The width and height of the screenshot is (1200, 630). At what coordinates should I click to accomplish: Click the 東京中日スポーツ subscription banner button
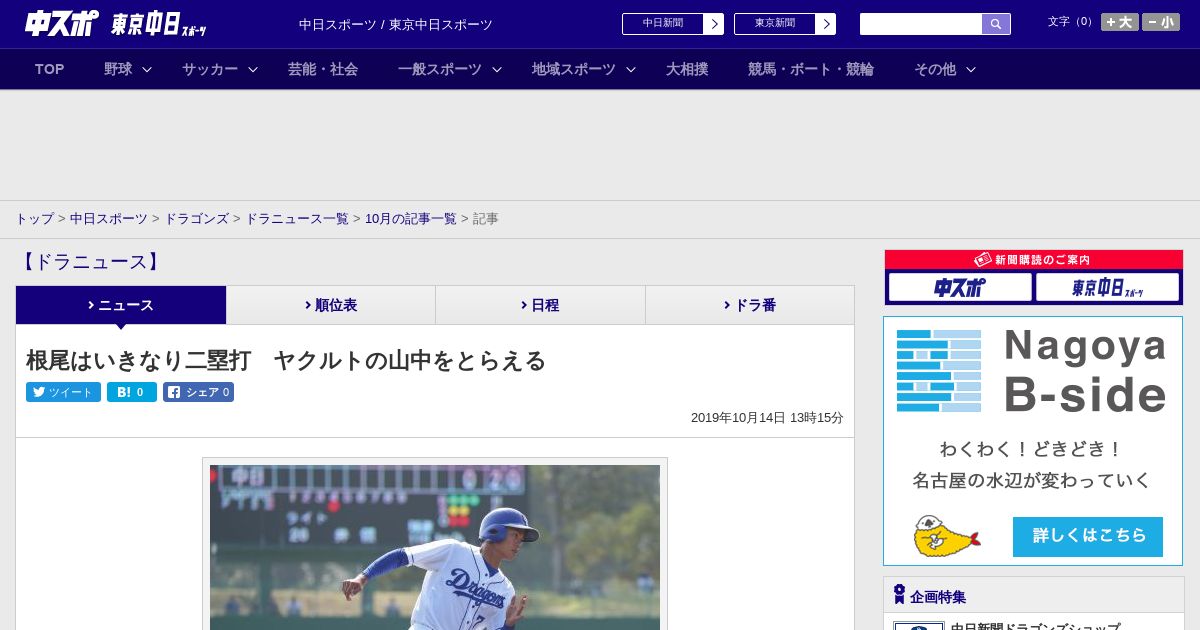coord(1107,288)
